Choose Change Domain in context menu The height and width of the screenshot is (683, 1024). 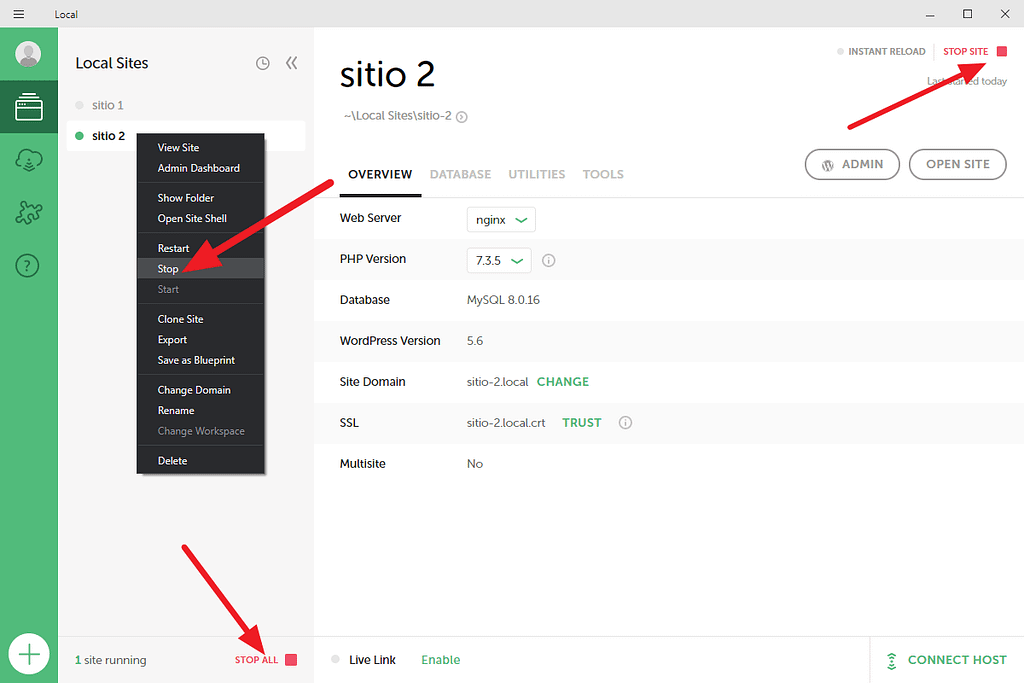point(200,390)
